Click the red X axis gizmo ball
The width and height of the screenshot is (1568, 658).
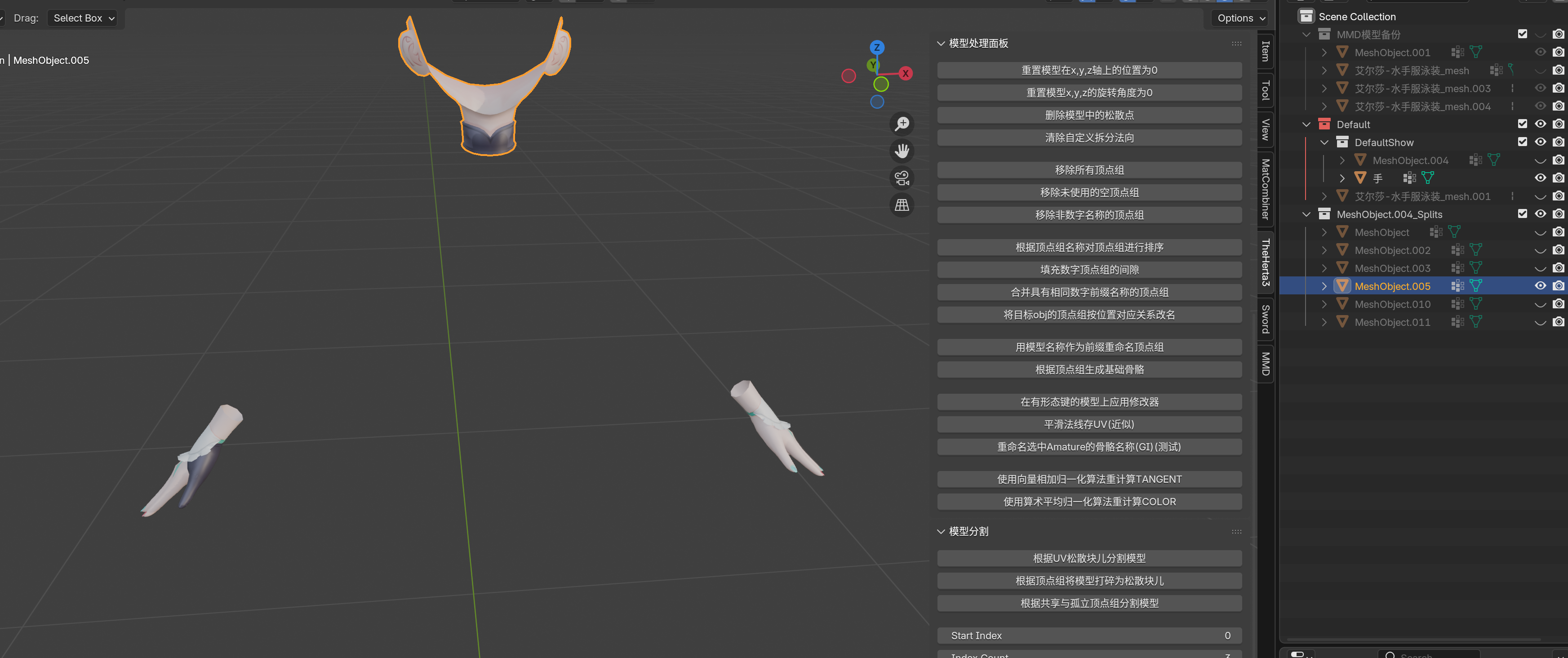906,74
